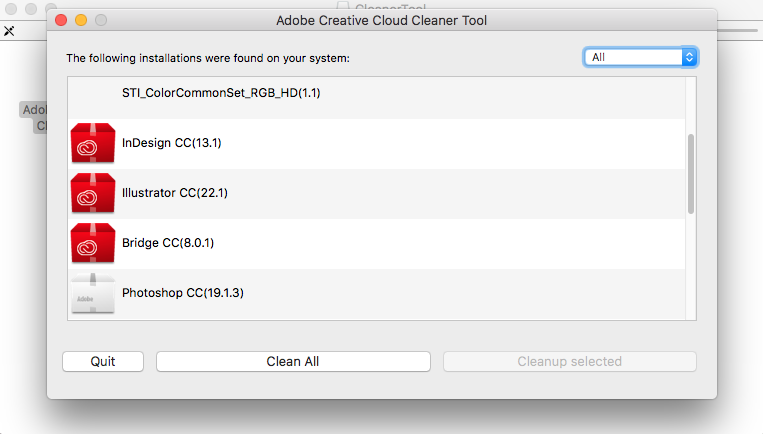
Task: Click the red InDesign CC package icon
Action: click(x=93, y=143)
